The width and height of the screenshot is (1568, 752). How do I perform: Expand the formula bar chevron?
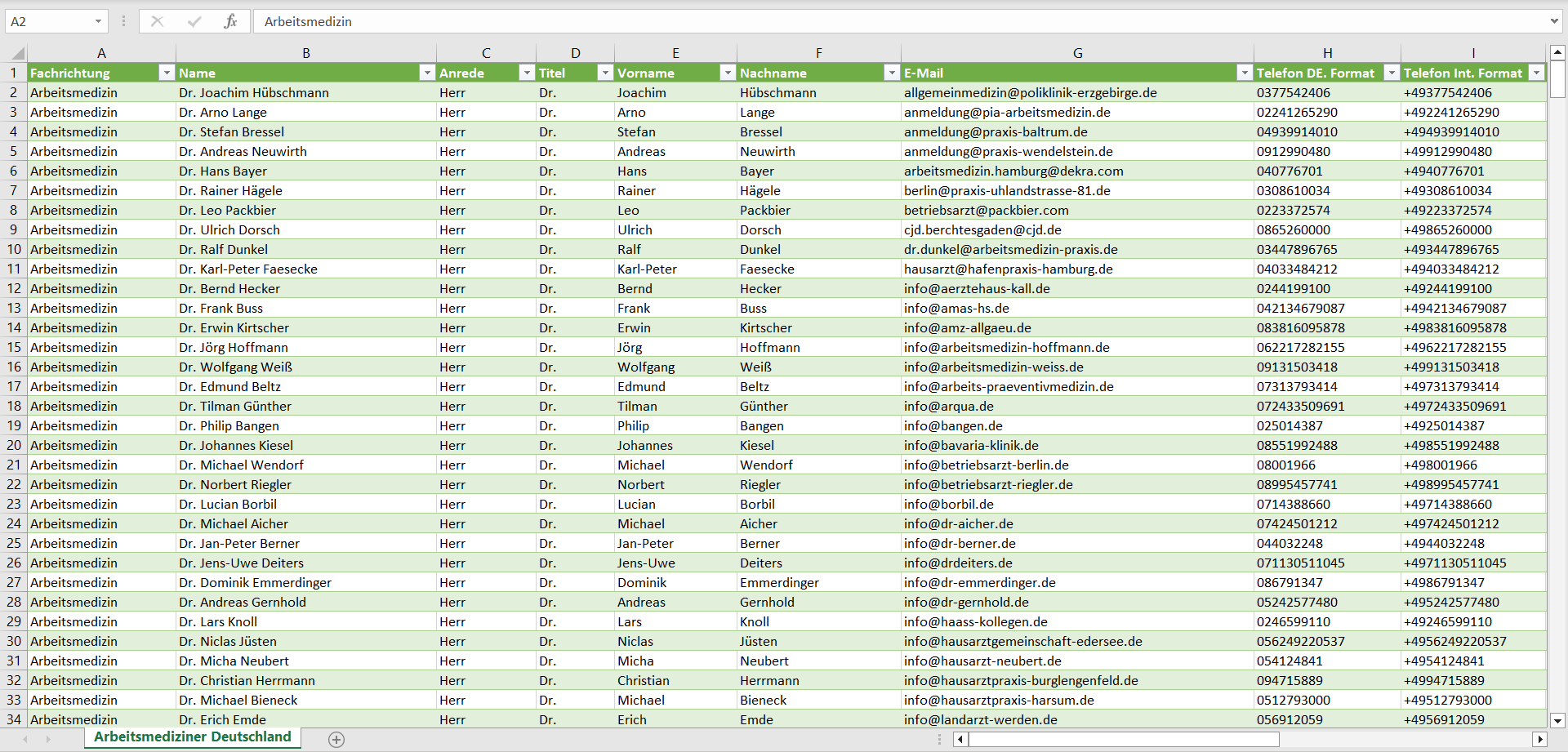(1554, 21)
